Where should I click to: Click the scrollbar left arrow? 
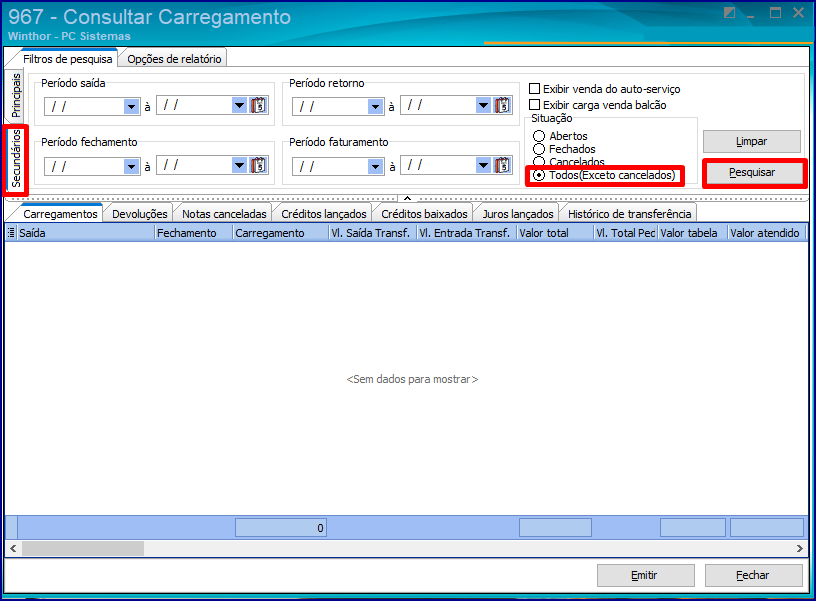pyautogui.click(x=13, y=548)
